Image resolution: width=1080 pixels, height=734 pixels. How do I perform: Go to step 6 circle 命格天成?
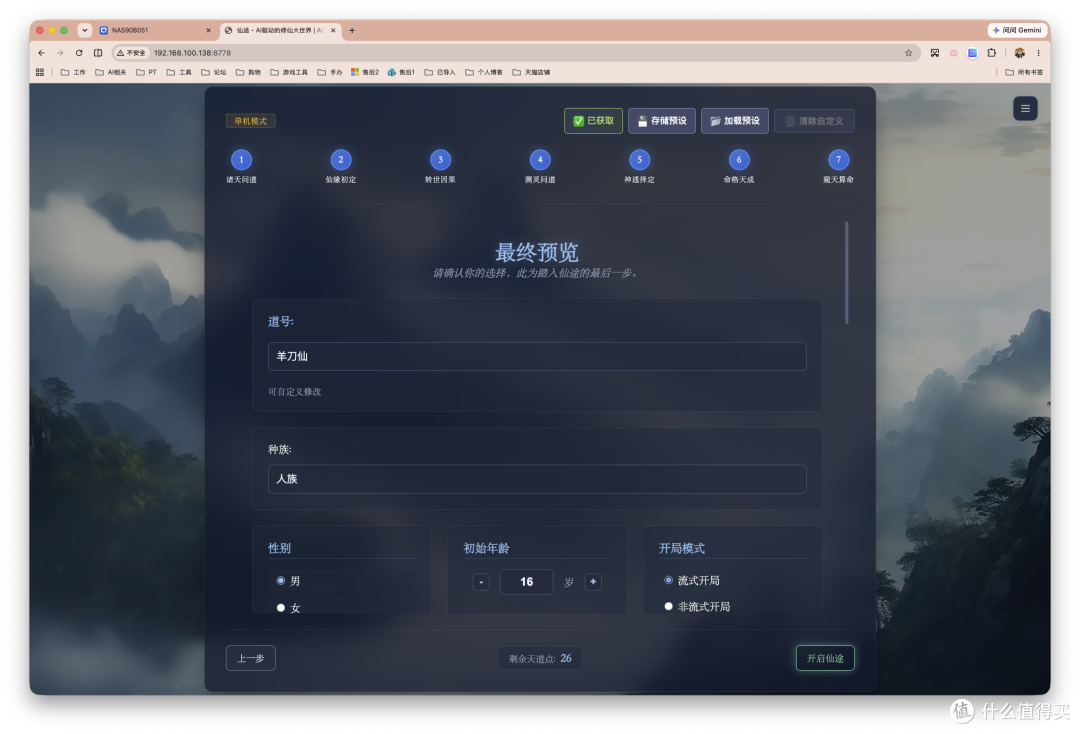(739, 160)
